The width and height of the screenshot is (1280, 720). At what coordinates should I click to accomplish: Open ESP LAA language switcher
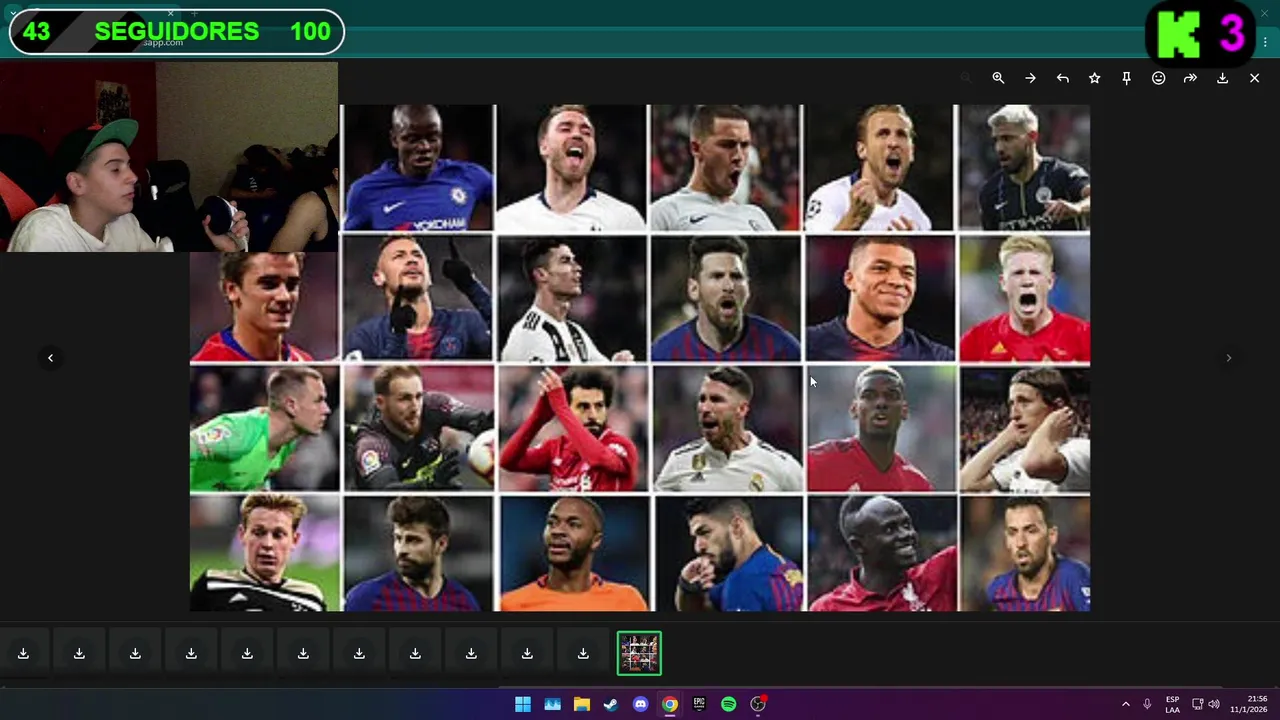[1172, 705]
